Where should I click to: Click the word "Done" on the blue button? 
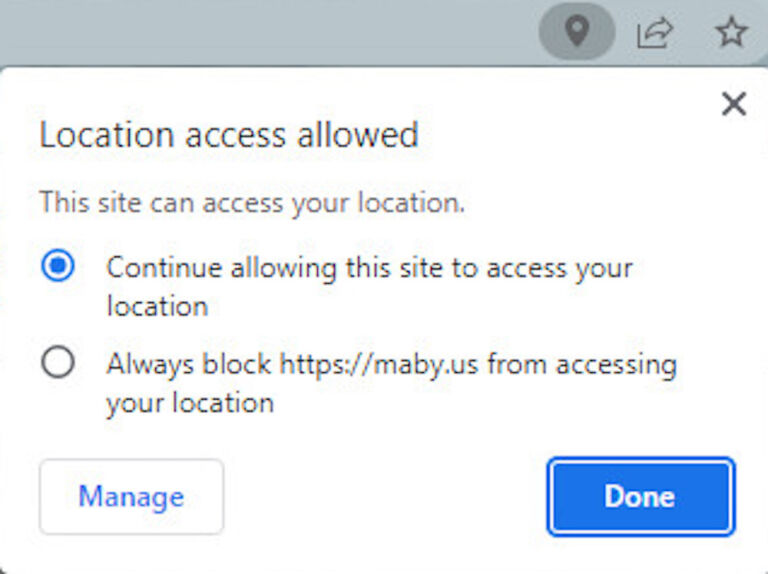pyautogui.click(x=640, y=496)
